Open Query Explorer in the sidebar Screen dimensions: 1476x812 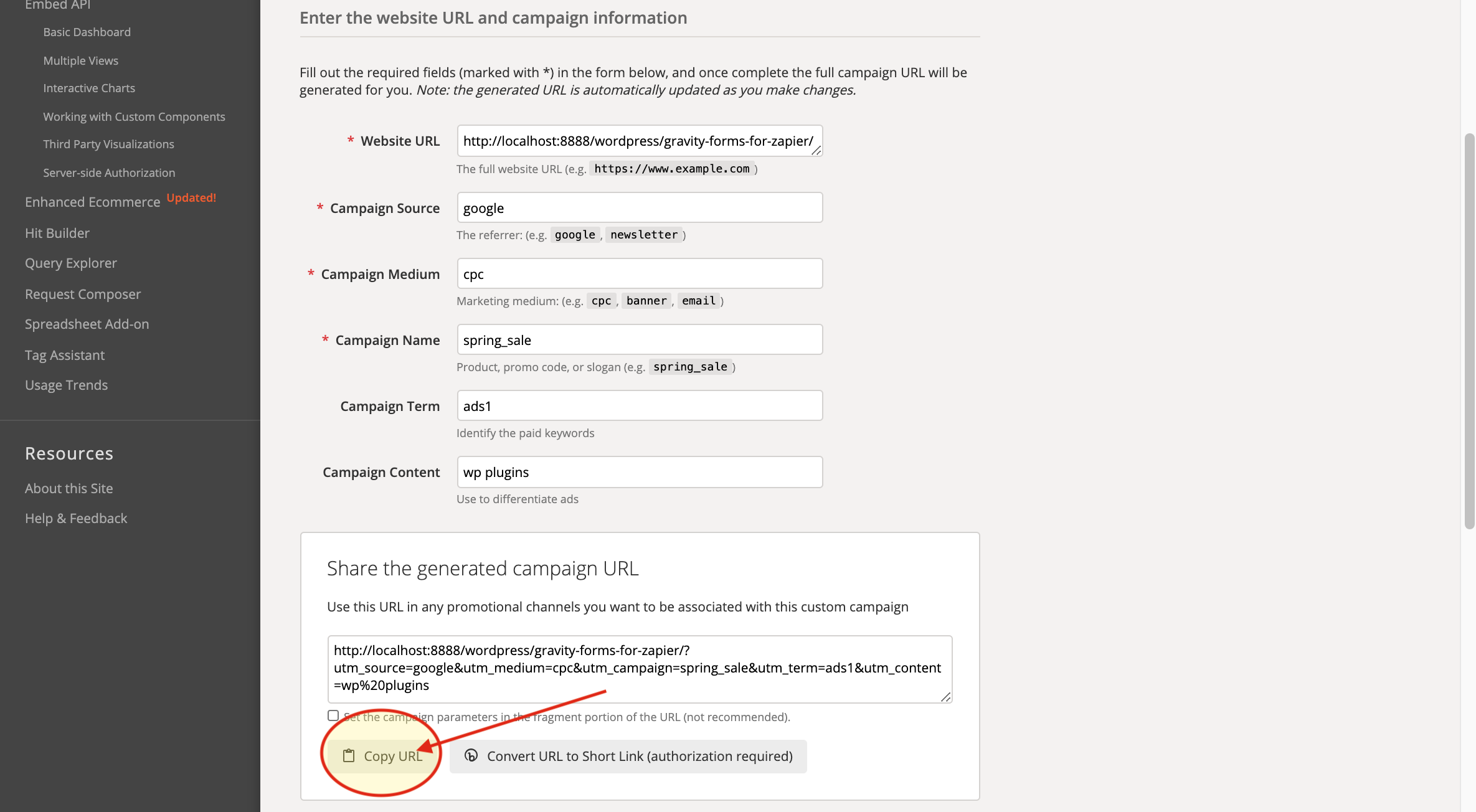(x=70, y=263)
